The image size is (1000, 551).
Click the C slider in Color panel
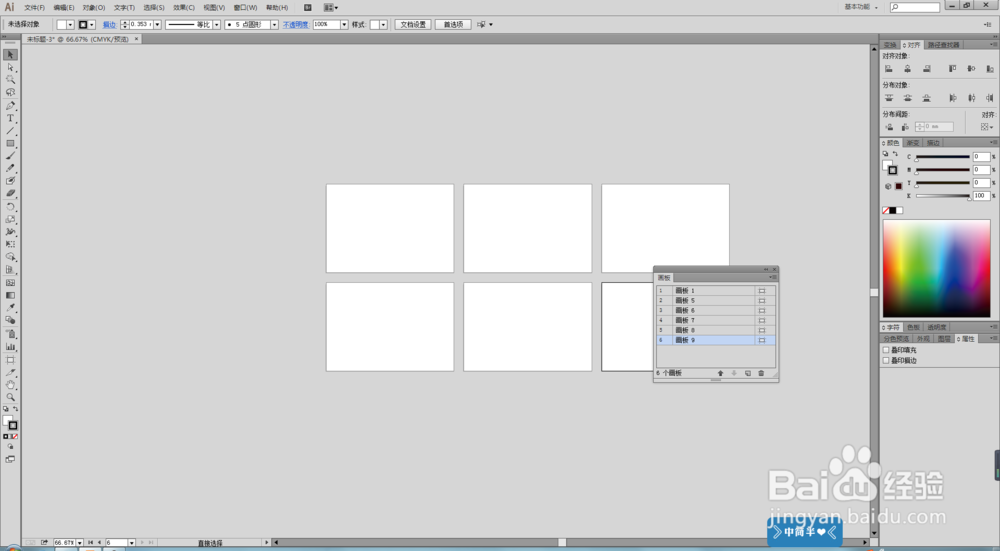(943, 157)
